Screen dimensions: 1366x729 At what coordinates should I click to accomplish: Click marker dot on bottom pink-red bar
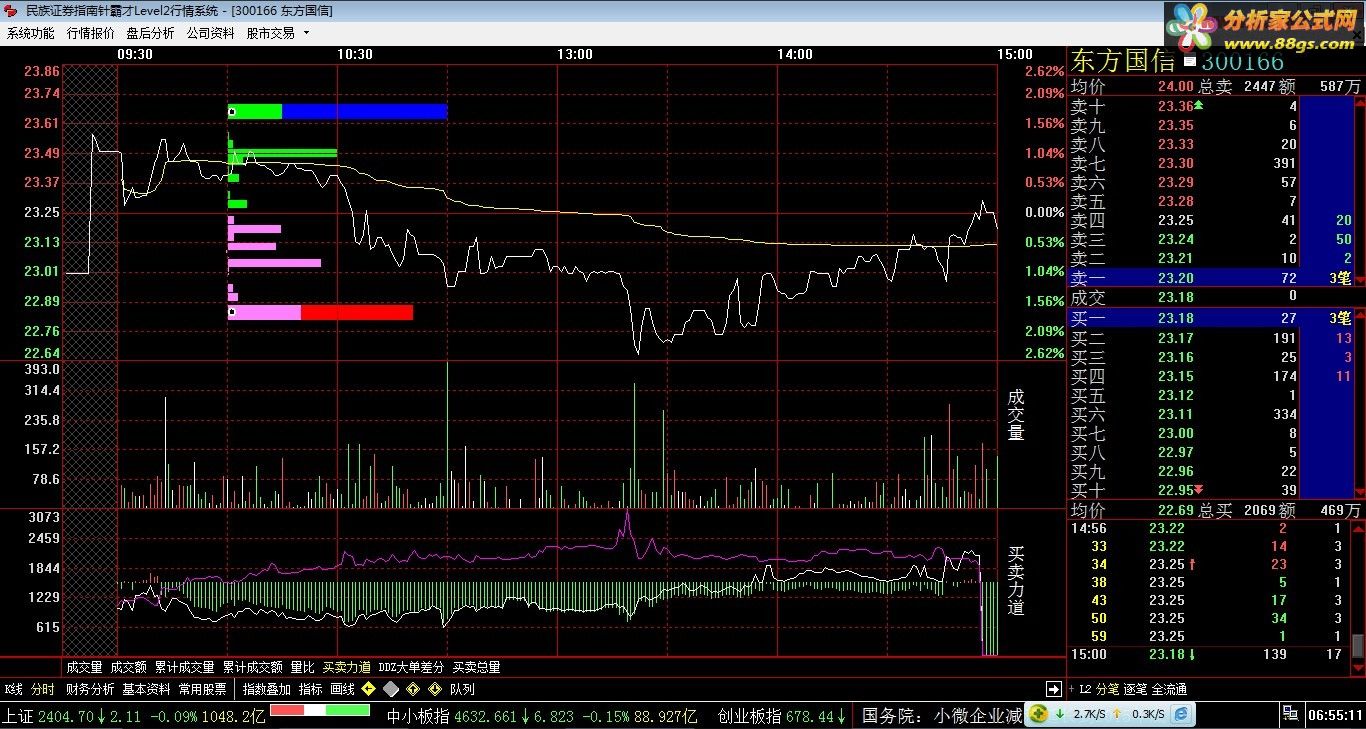[232, 312]
